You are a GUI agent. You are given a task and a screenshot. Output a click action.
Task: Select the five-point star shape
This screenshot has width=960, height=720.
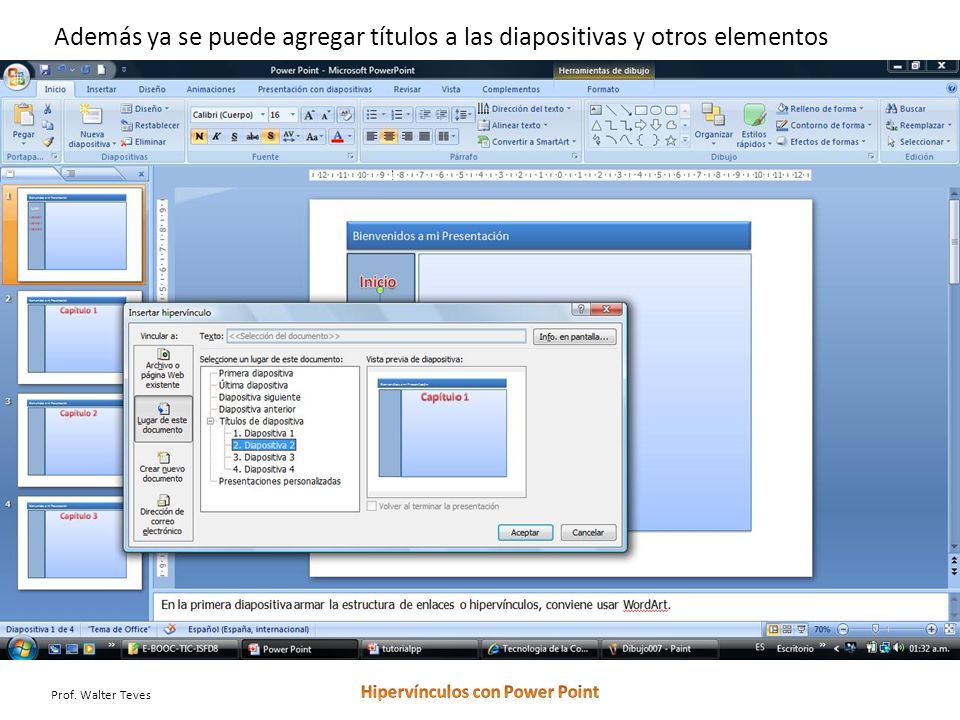671,141
